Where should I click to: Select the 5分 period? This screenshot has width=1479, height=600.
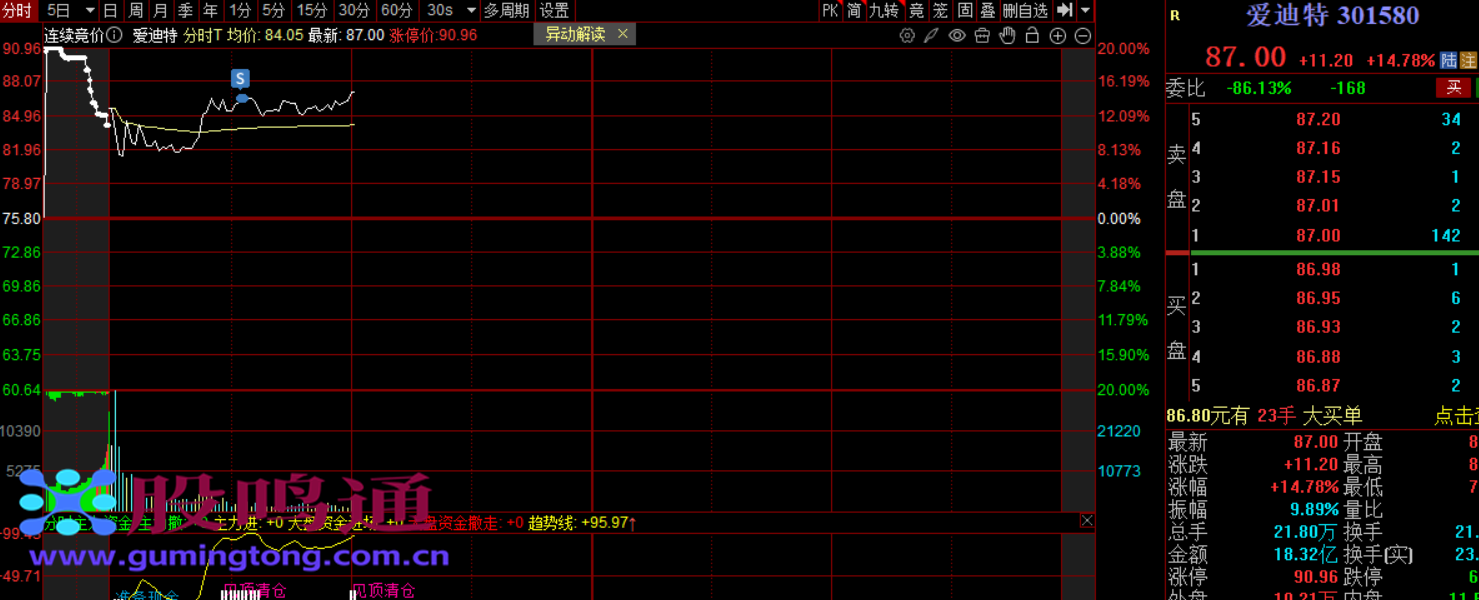tap(273, 10)
